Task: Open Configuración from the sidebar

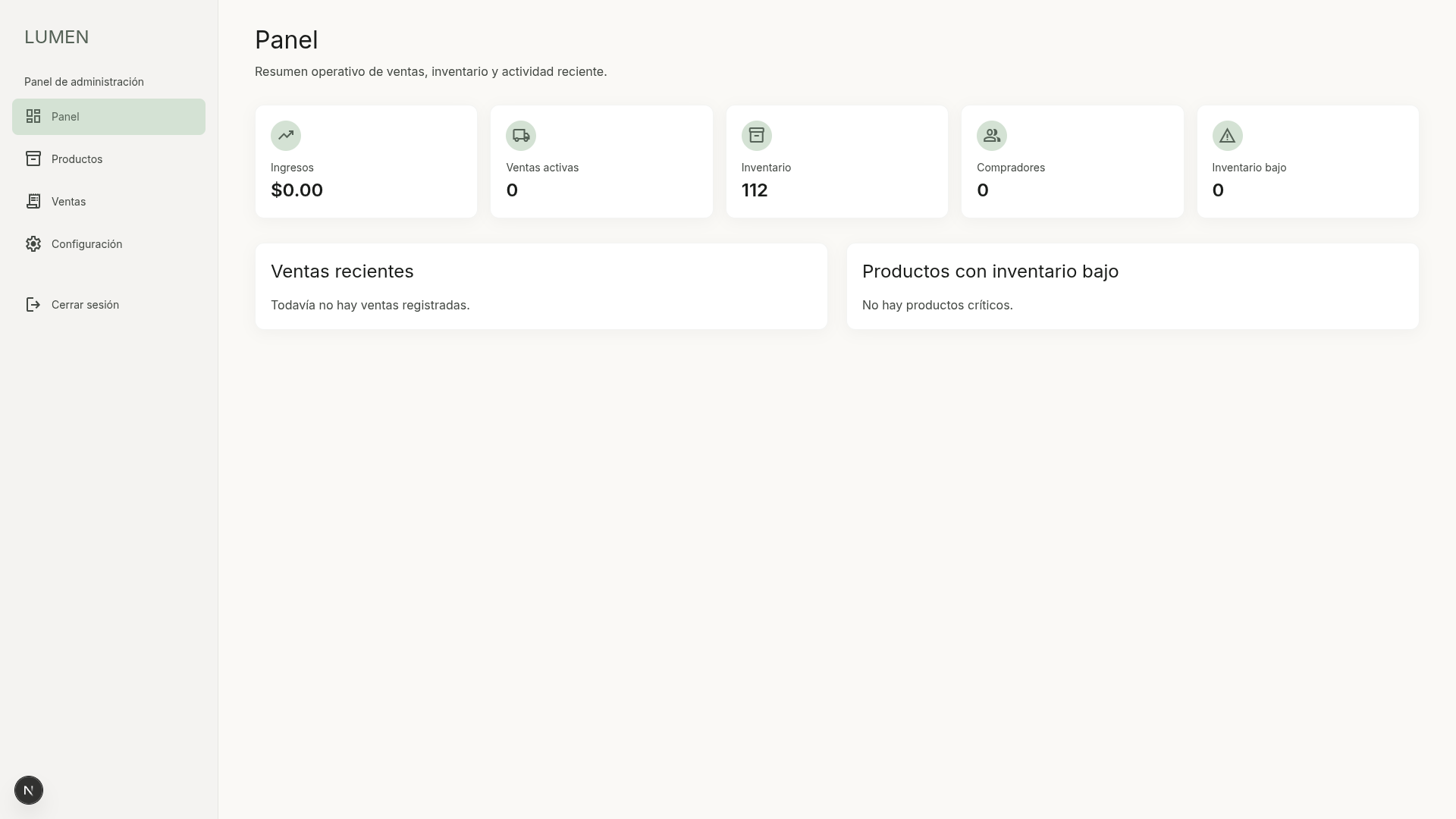Action: click(108, 244)
